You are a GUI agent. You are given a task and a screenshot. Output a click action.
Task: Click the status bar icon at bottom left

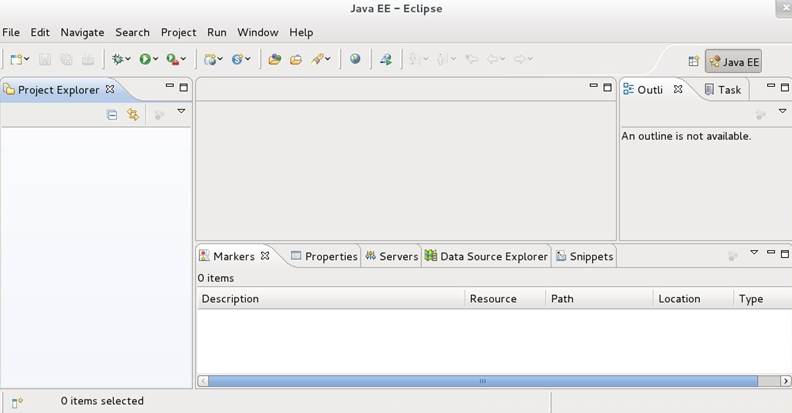[17, 402]
